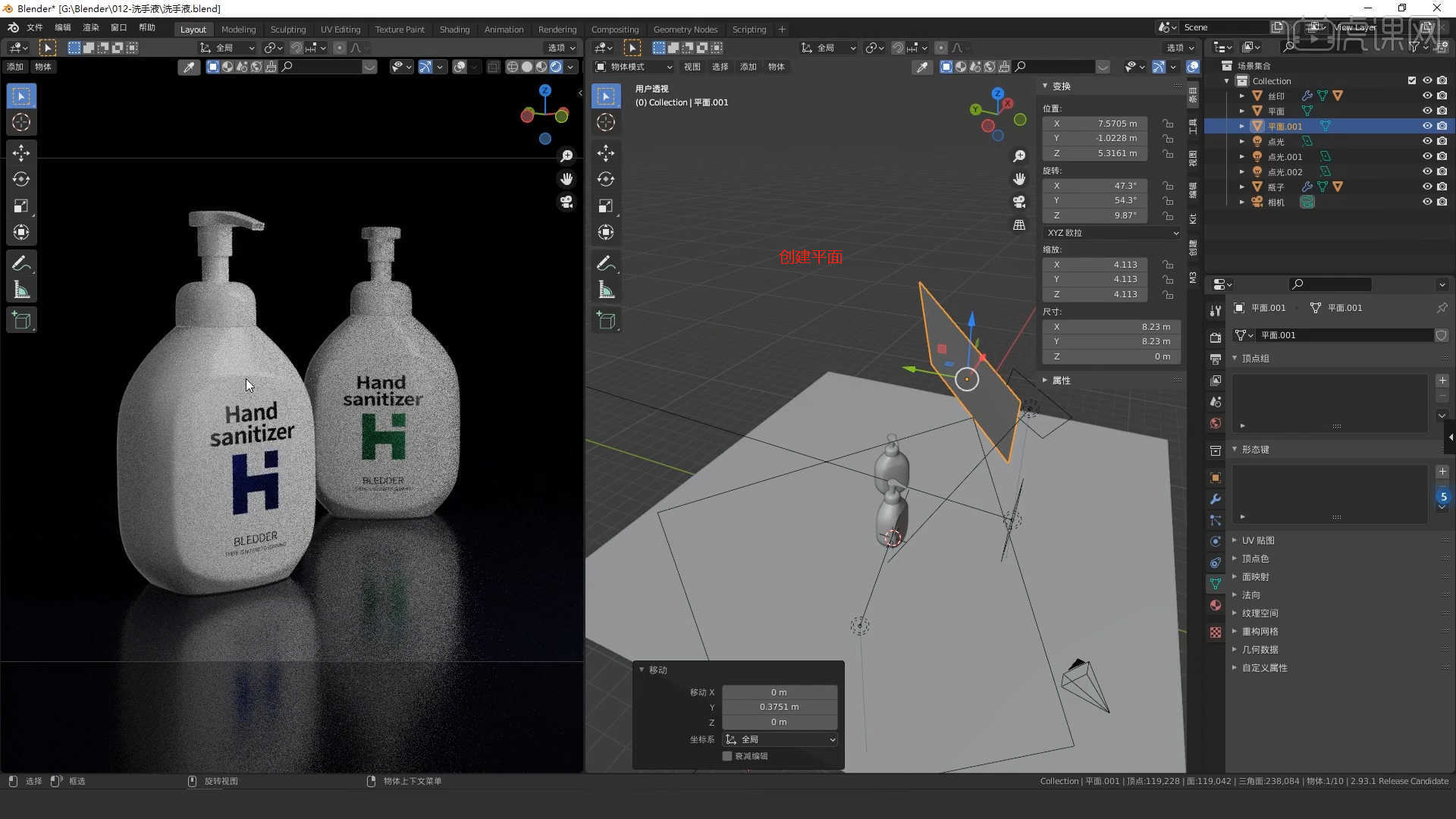Viewport: 1456px width, 819px height.
Task: Activate the Measure tool in left viewport
Action: pyautogui.click(x=21, y=290)
